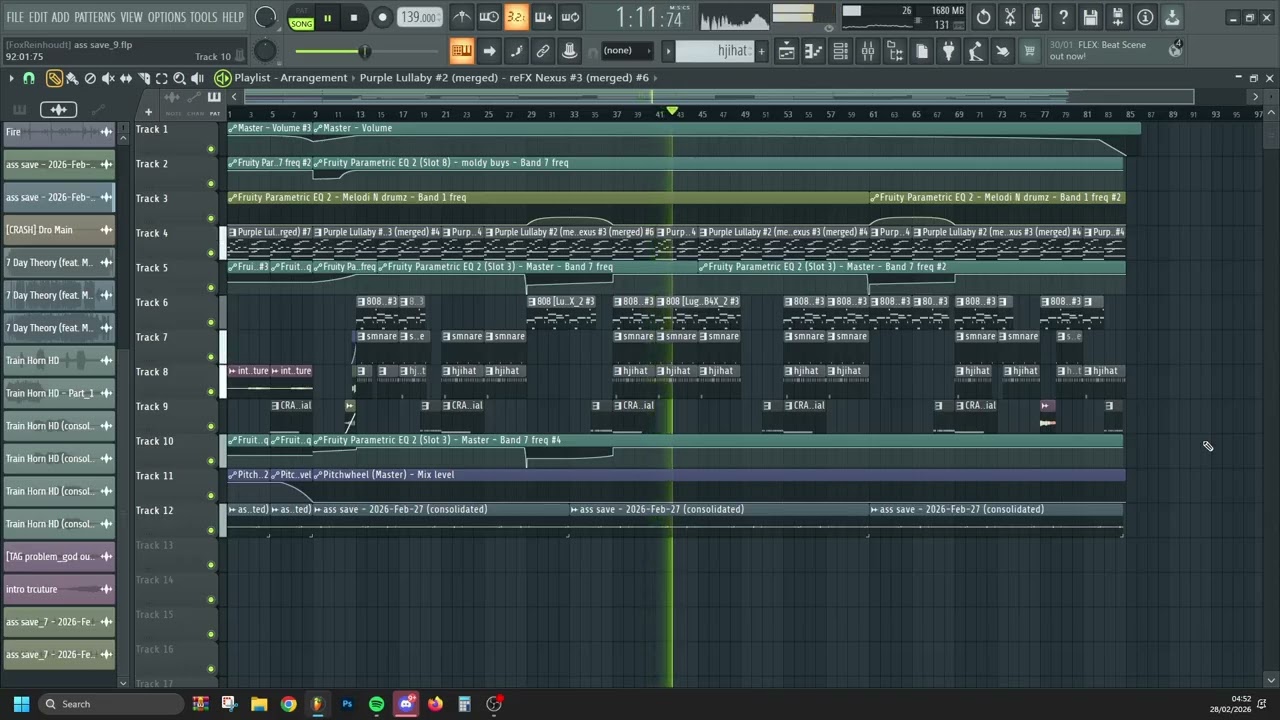The width and height of the screenshot is (1280, 720).
Task: Toggle loop recording icon
Action: click(x=570, y=17)
